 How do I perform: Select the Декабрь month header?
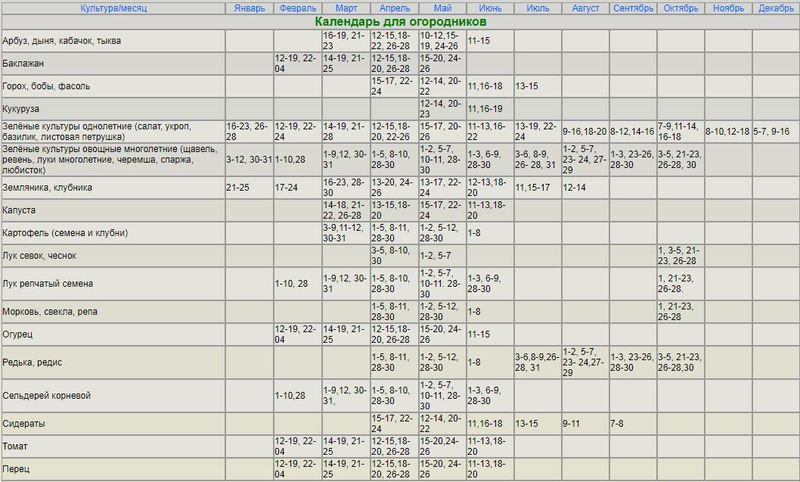774,7
